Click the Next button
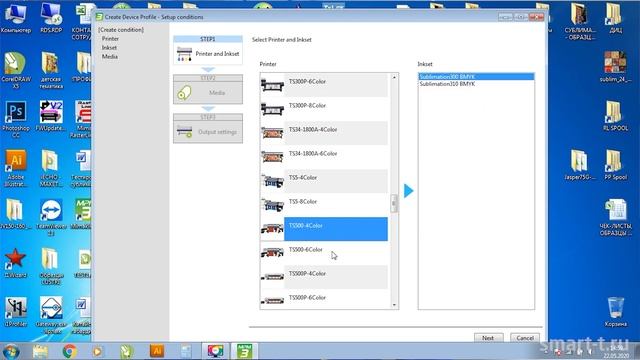This screenshot has height=360, width=640. point(488,338)
